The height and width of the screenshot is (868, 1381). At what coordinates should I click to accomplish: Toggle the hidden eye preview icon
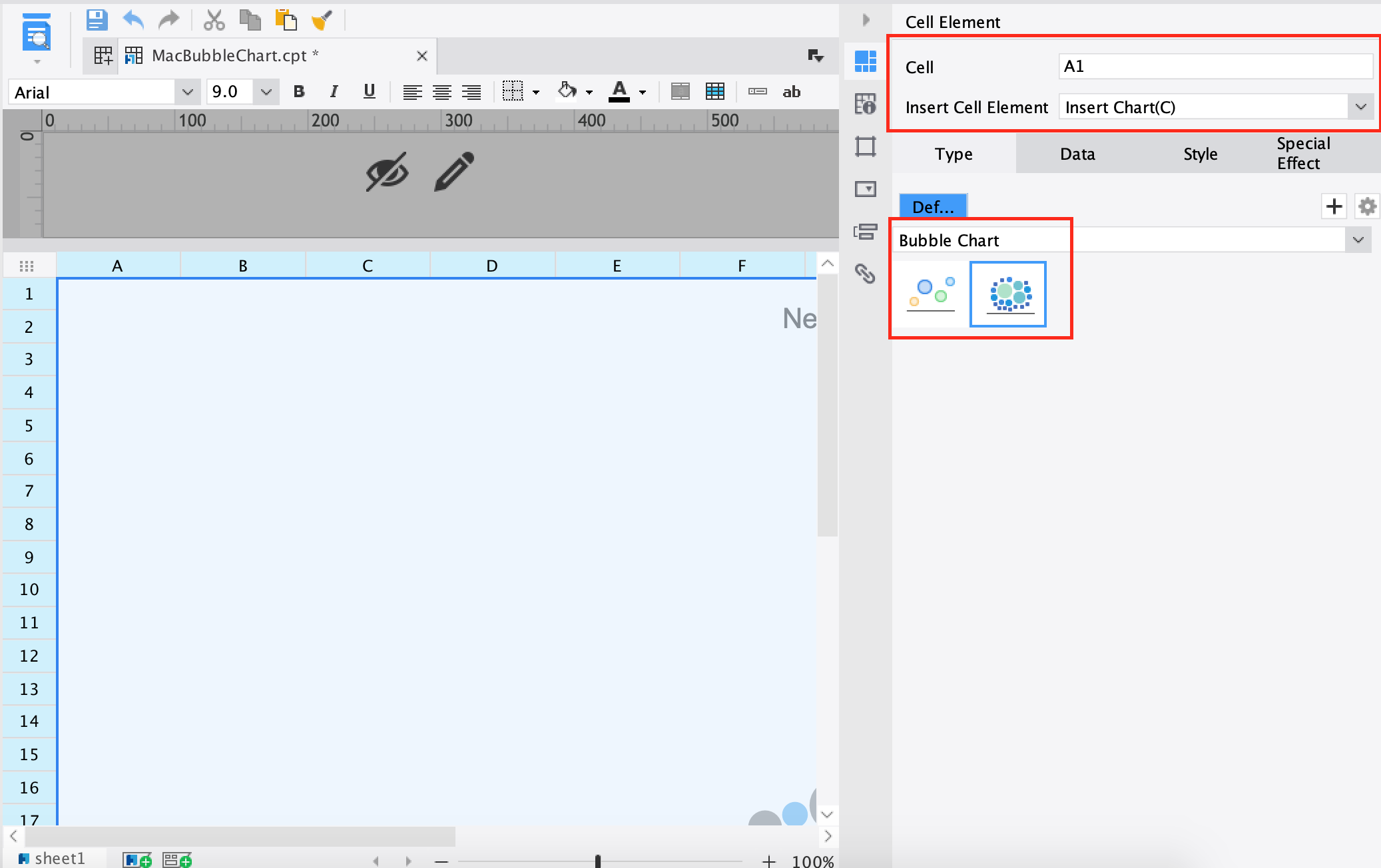[x=388, y=172]
